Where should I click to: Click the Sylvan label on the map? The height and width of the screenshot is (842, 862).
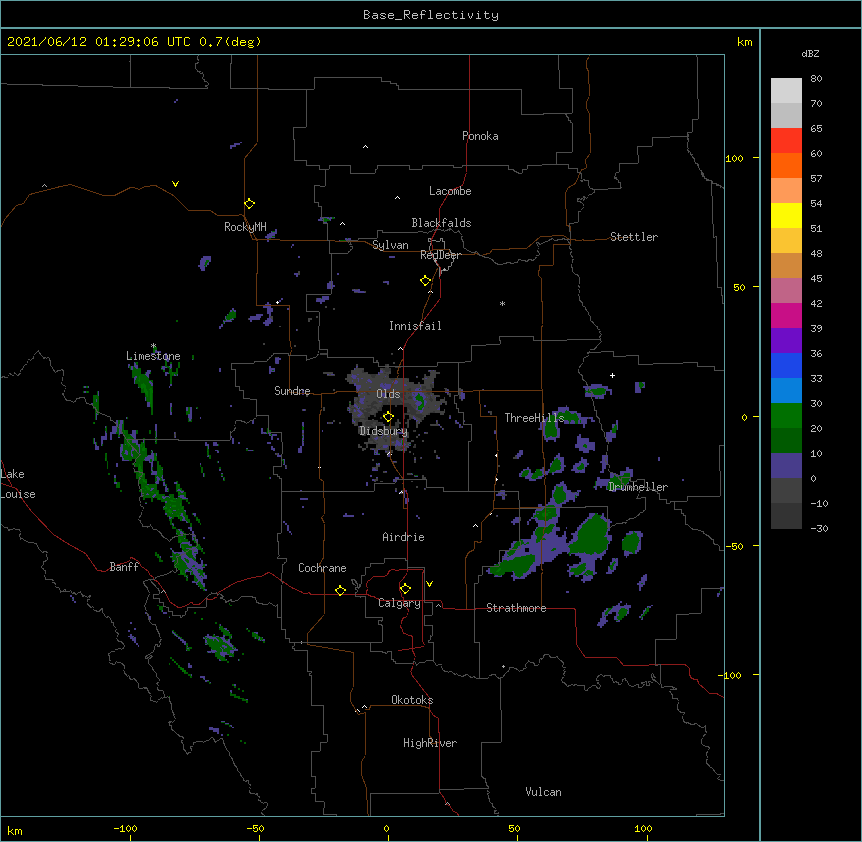tap(390, 245)
